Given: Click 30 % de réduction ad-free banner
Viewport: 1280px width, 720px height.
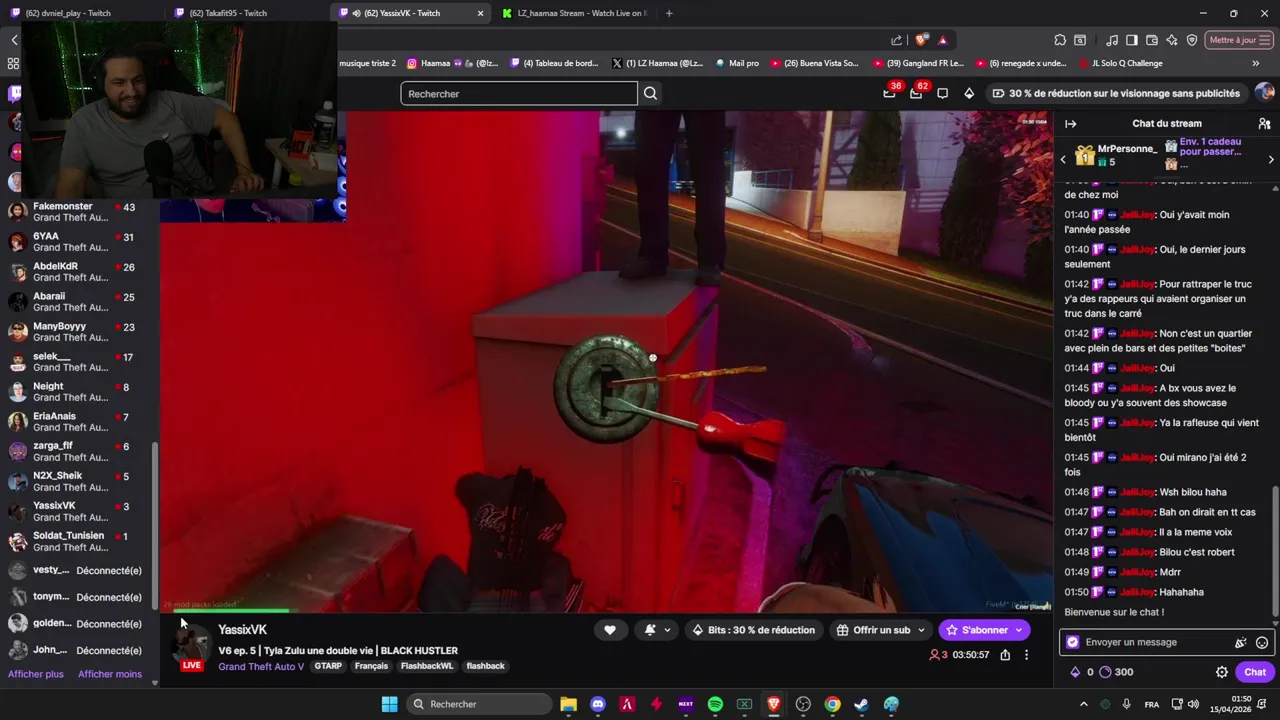Looking at the screenshot, I should (x=1115, y=93).
